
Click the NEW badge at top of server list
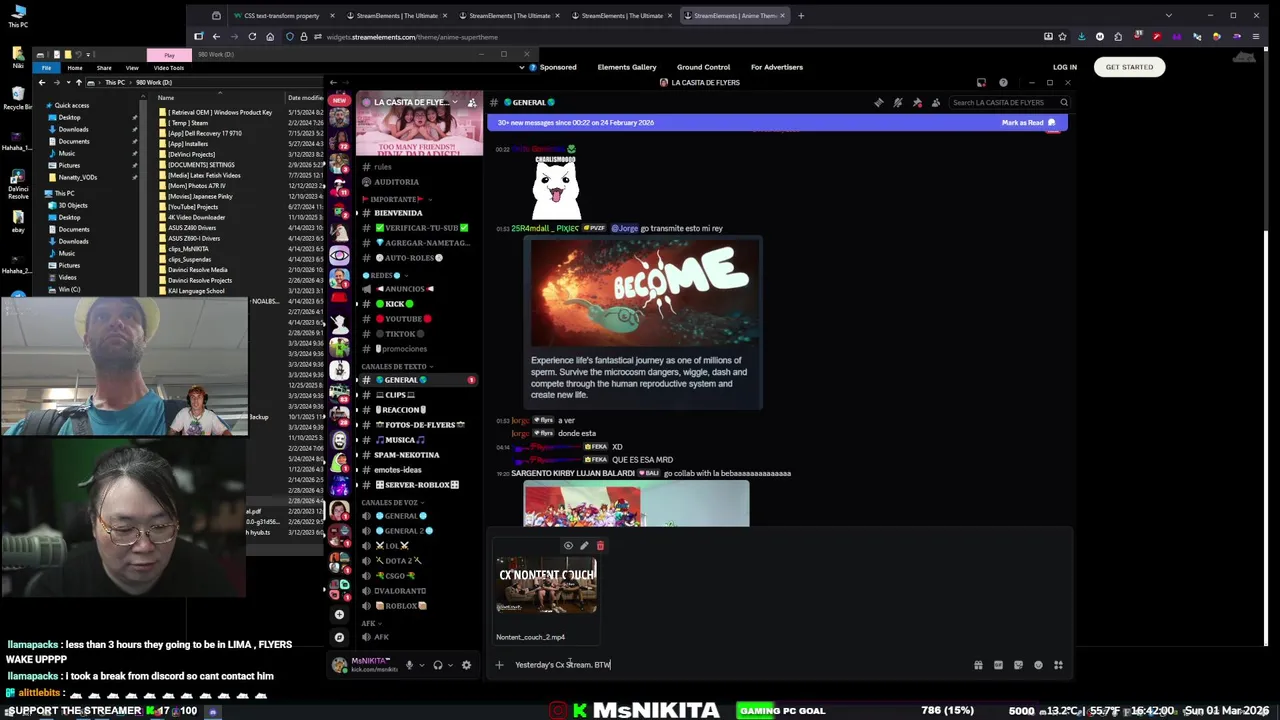click(340, 100)
